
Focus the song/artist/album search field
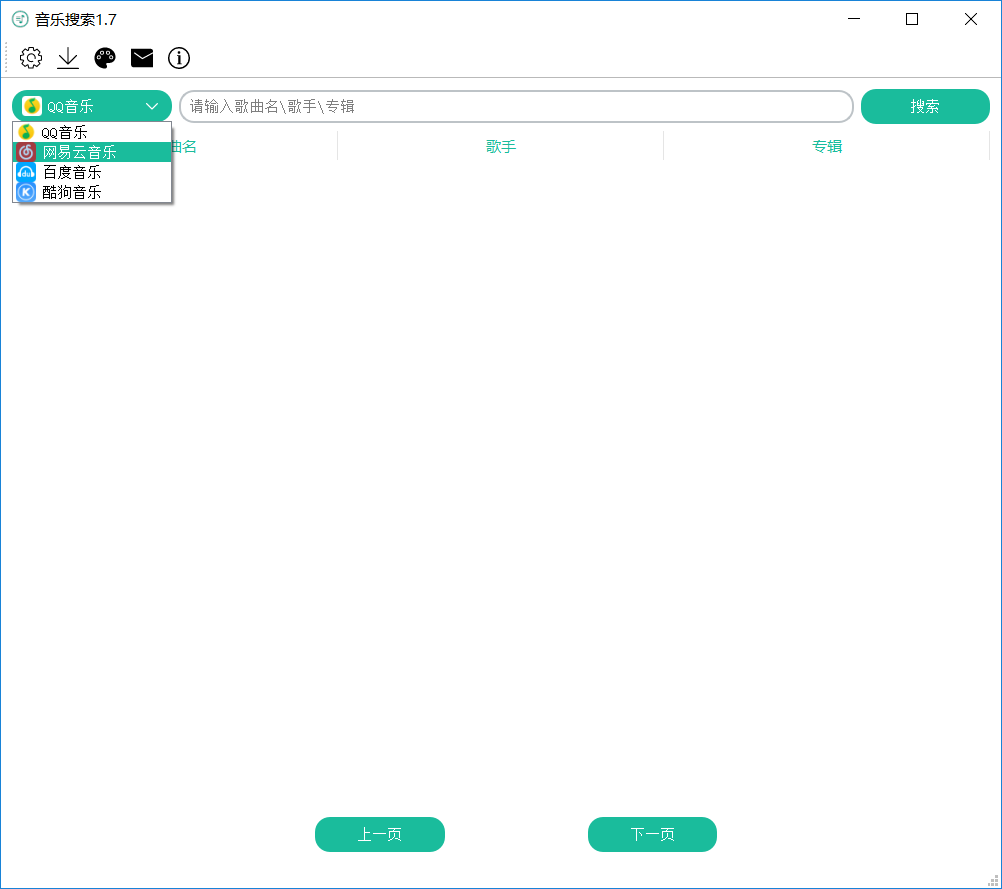516,106
